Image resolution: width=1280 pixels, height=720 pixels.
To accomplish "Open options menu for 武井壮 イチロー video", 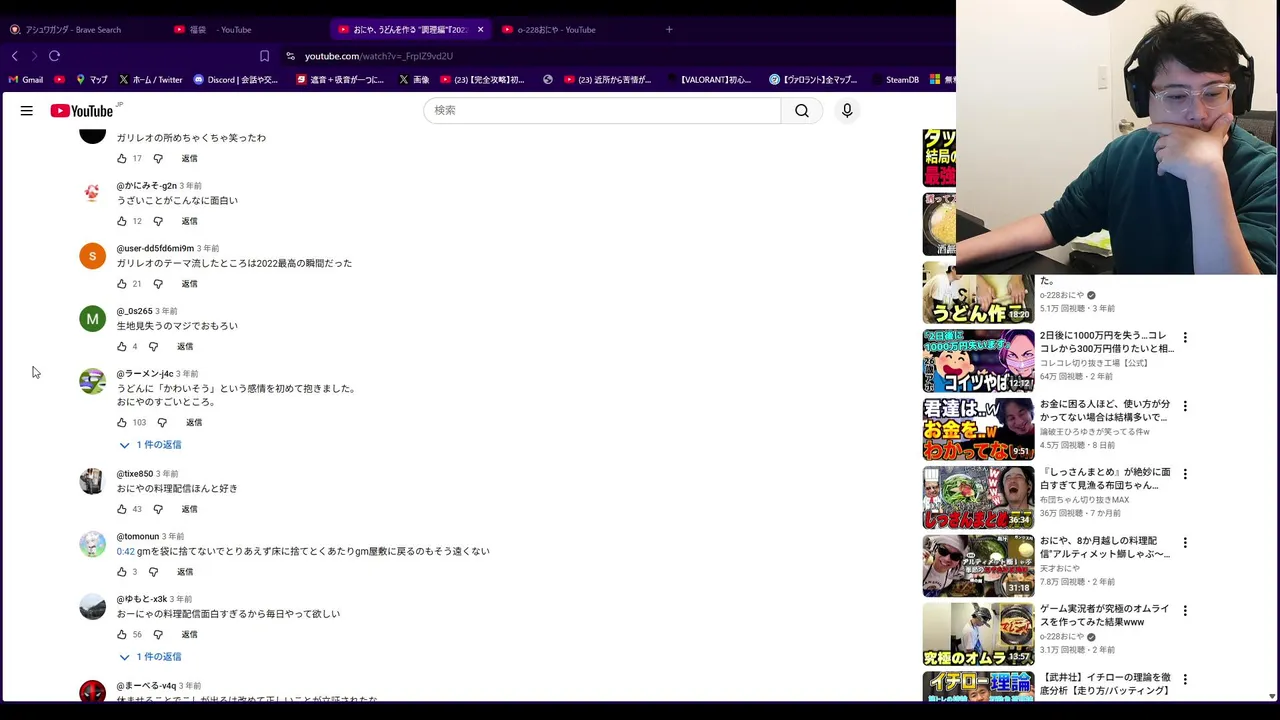I will [x=1185, y=679].
